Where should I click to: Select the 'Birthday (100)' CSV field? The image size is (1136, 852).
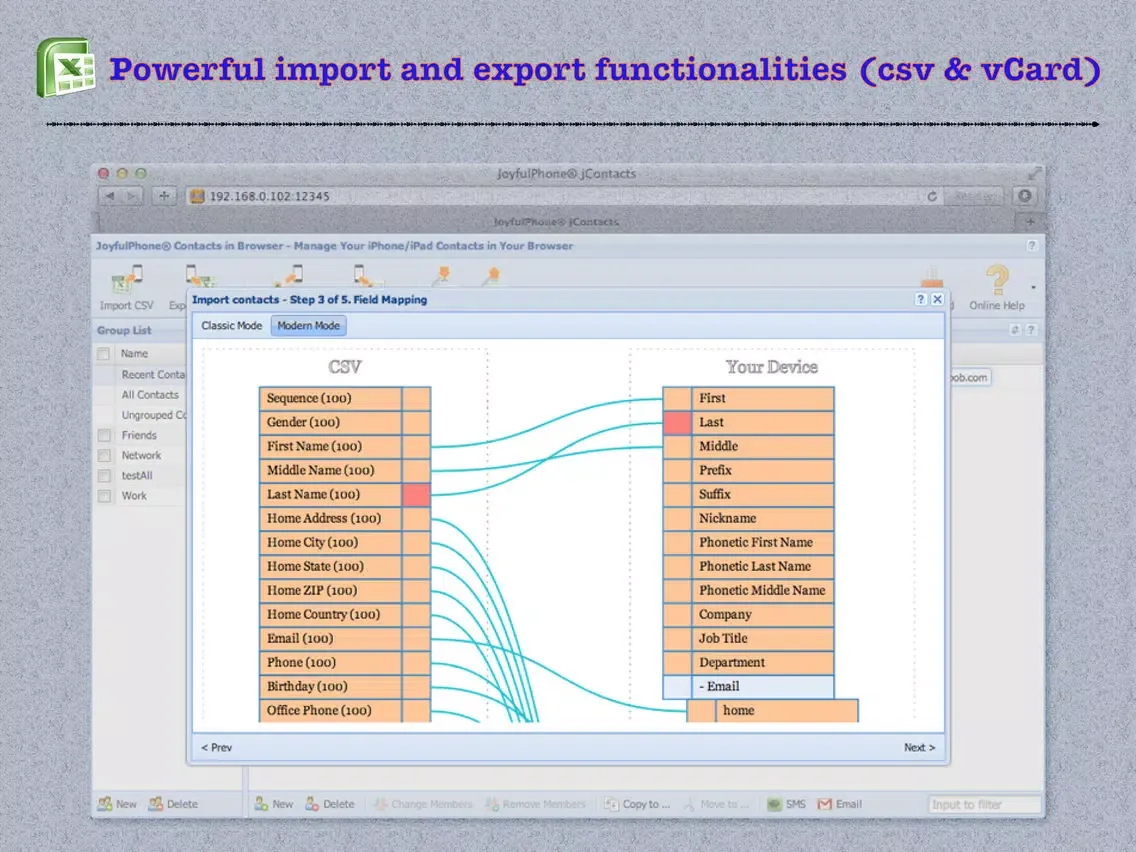coord(330,686)
